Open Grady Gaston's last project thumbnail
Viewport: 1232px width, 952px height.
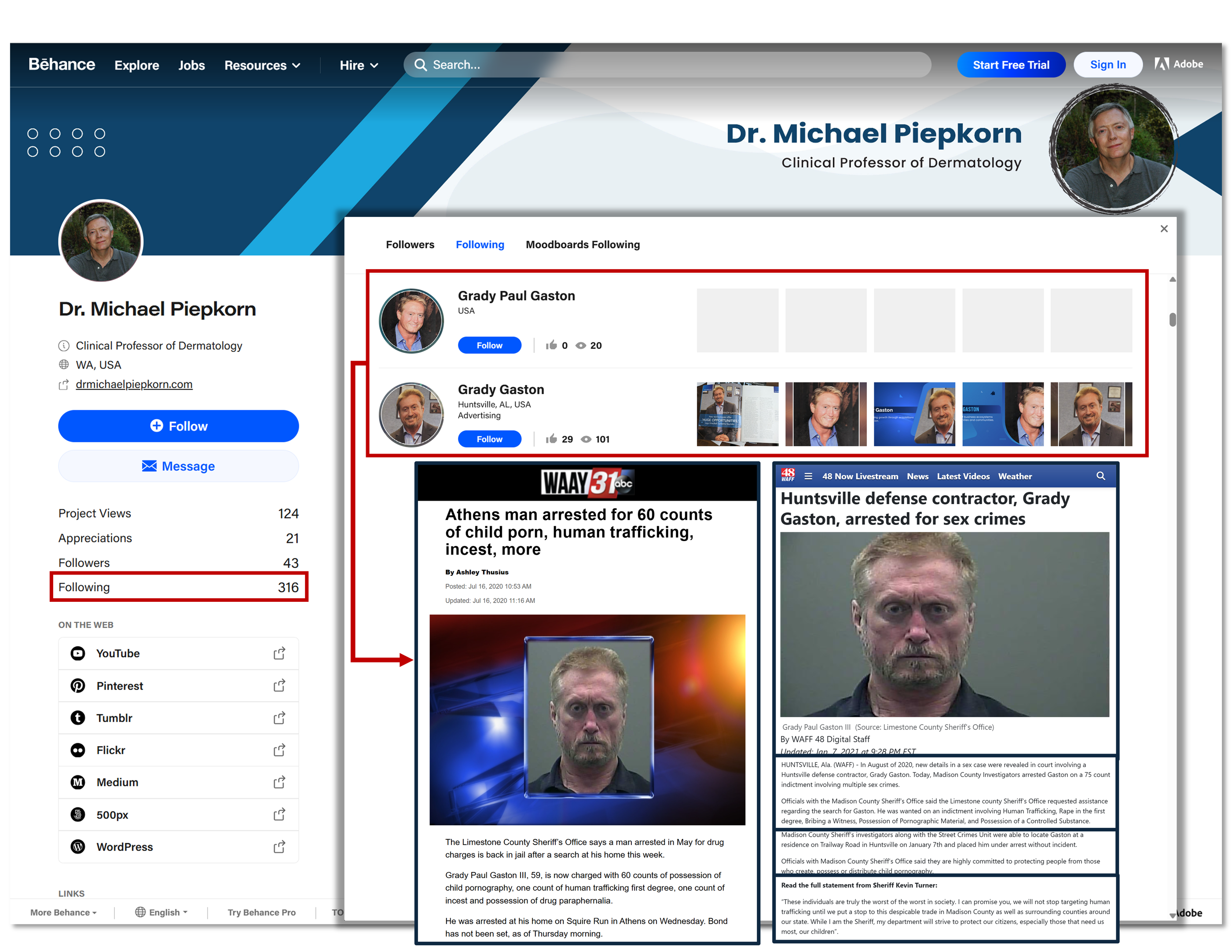pos(1091,414)
